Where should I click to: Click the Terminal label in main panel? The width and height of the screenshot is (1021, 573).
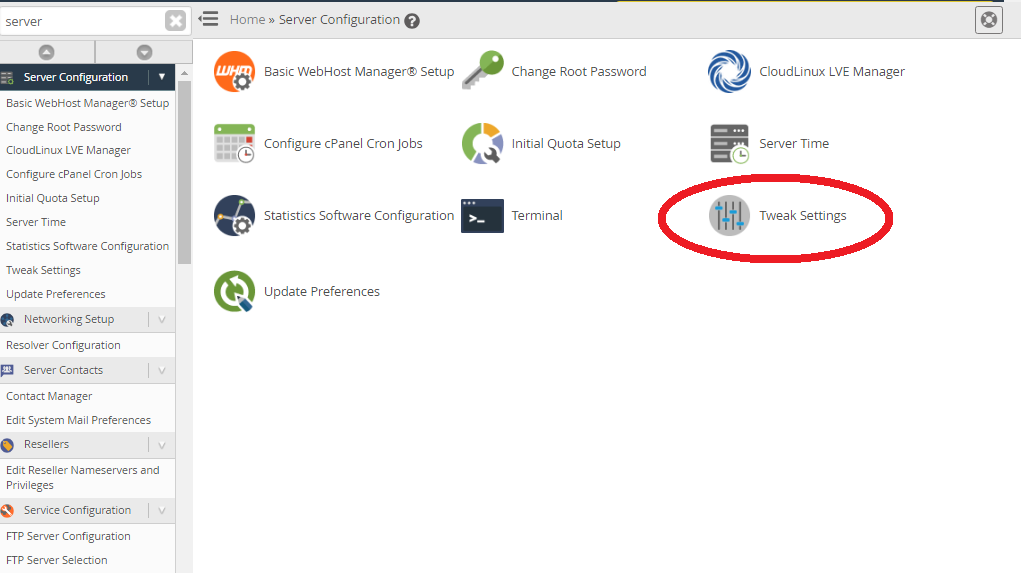click(537, 216)
